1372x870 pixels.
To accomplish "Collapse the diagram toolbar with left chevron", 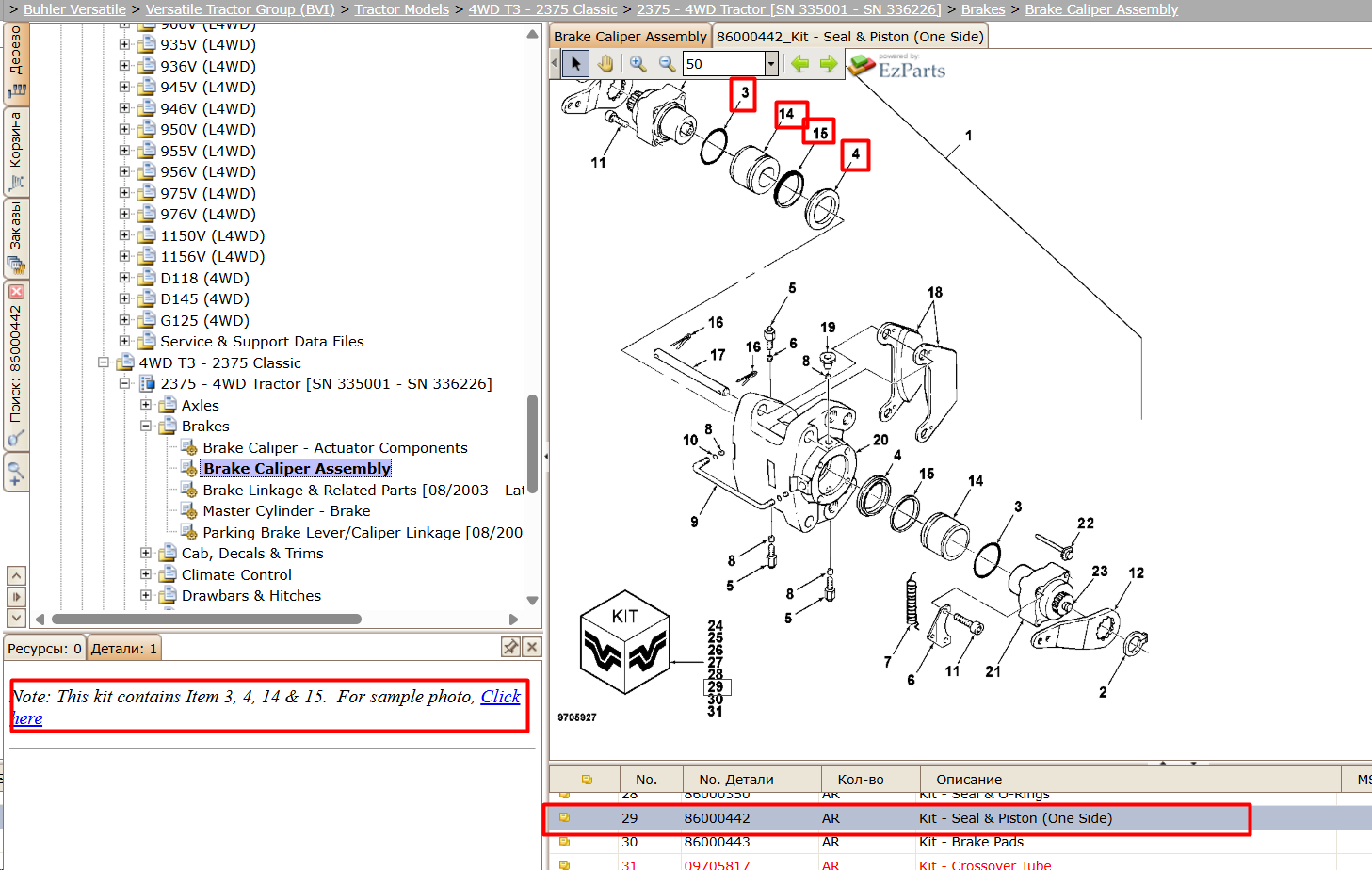I will (554, 64).
